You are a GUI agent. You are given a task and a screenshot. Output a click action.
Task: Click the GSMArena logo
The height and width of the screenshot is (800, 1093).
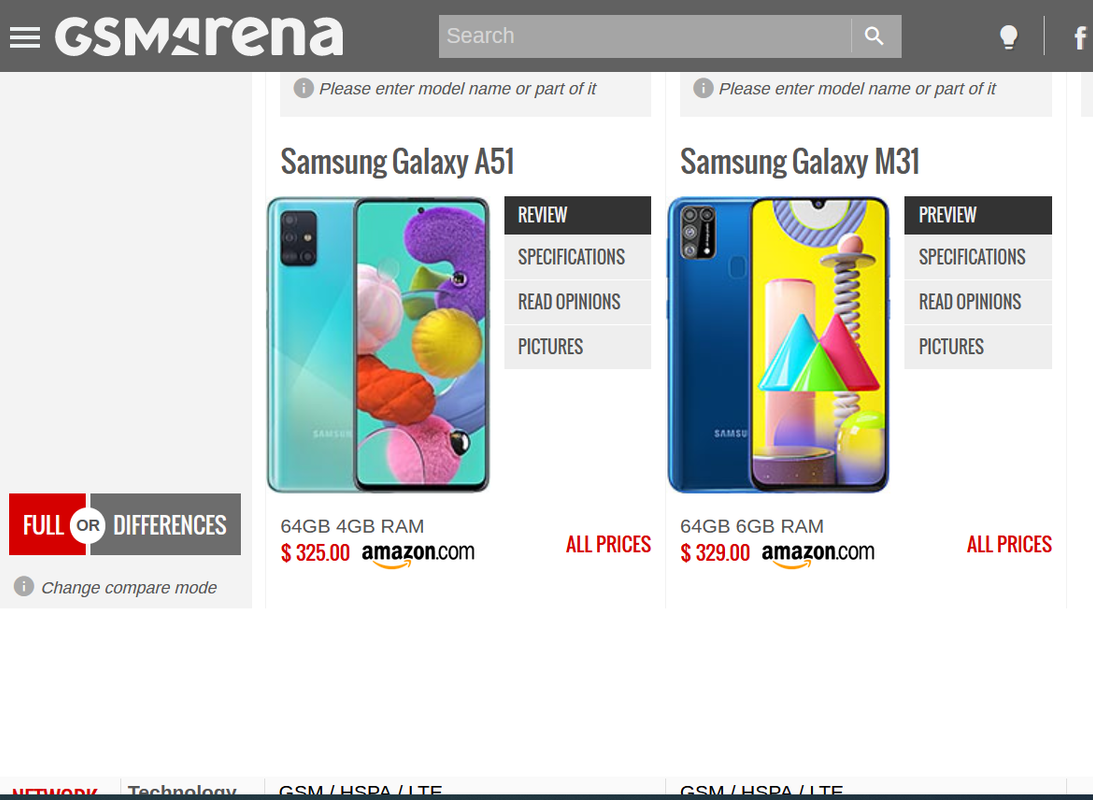[199, 36]
